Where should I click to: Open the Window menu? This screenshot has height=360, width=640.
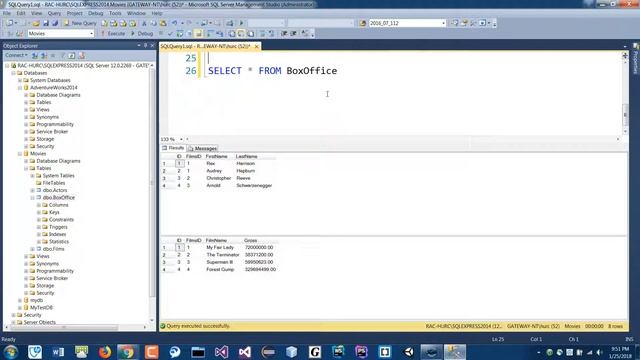pyautogui.click(x=136, y=13)
